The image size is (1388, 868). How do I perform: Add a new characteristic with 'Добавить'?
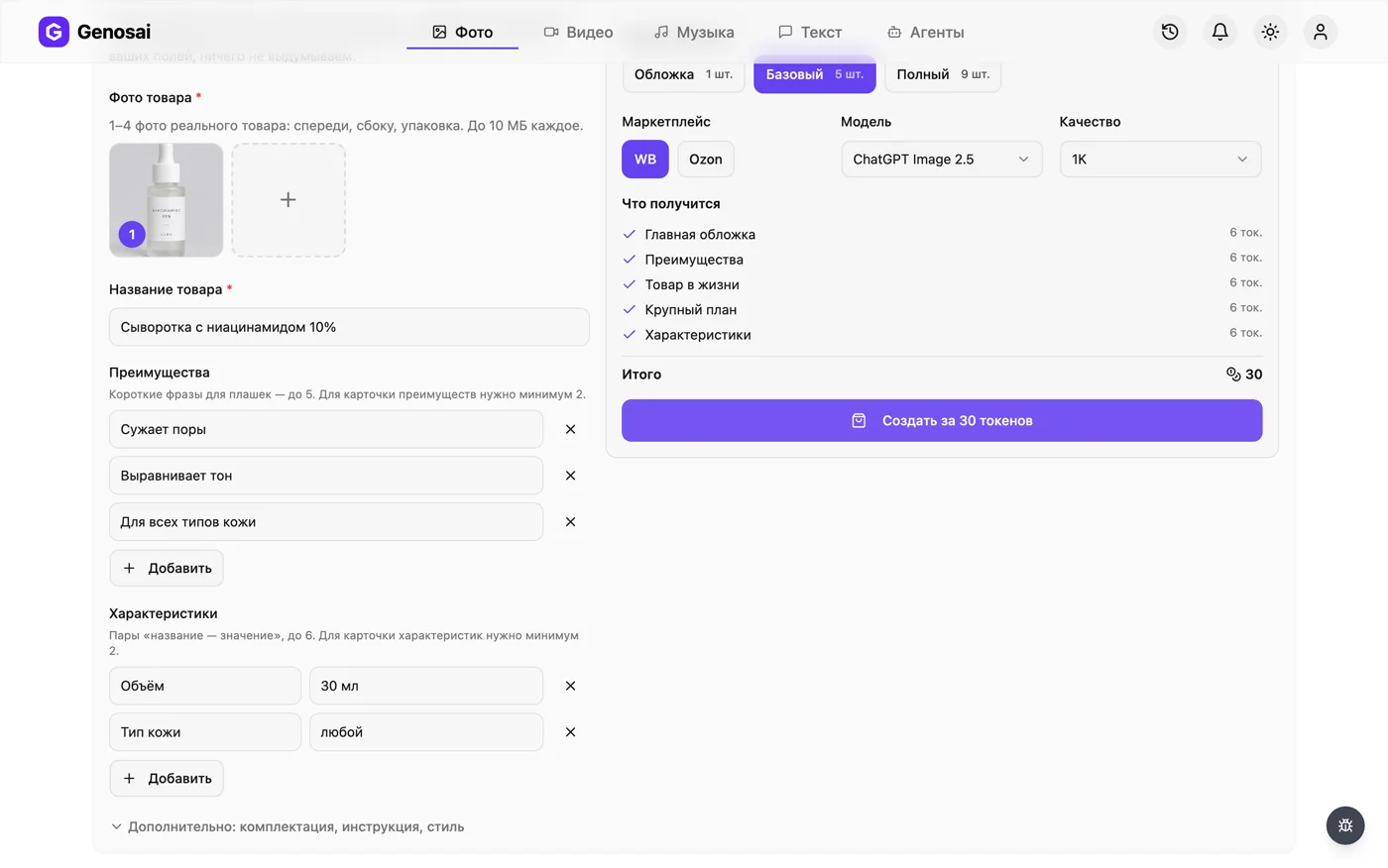click(167, 779)
